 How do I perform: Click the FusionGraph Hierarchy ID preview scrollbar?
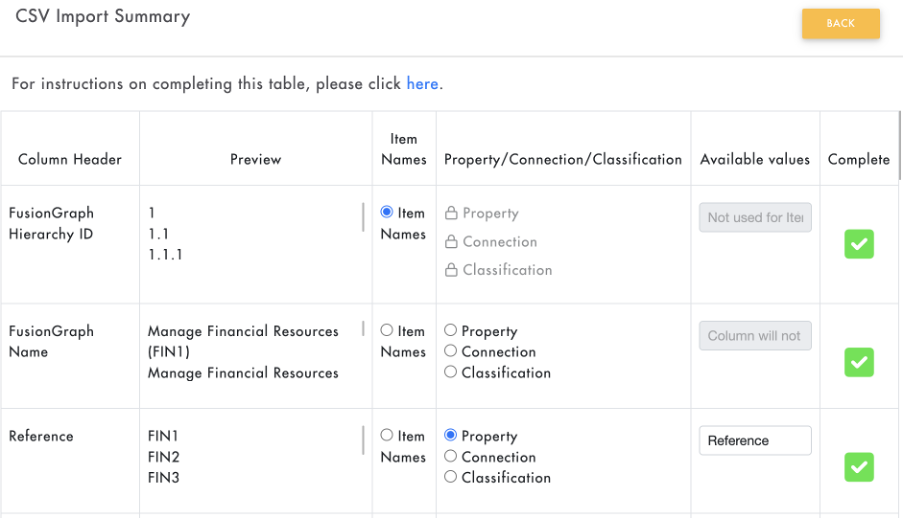[x=363, y=217]
